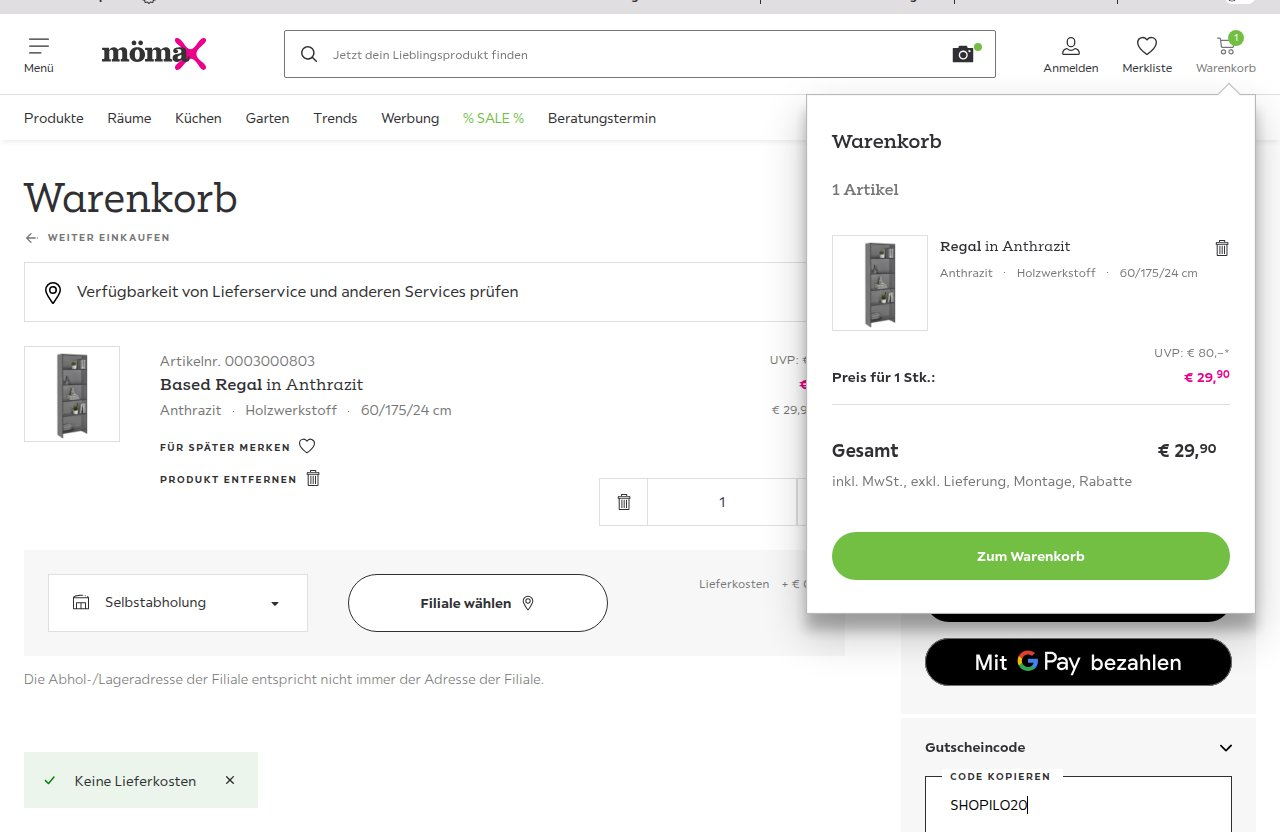Screen dimensions: 1280x832
Task: Click the Filiale wählen button
Action: 478,603
